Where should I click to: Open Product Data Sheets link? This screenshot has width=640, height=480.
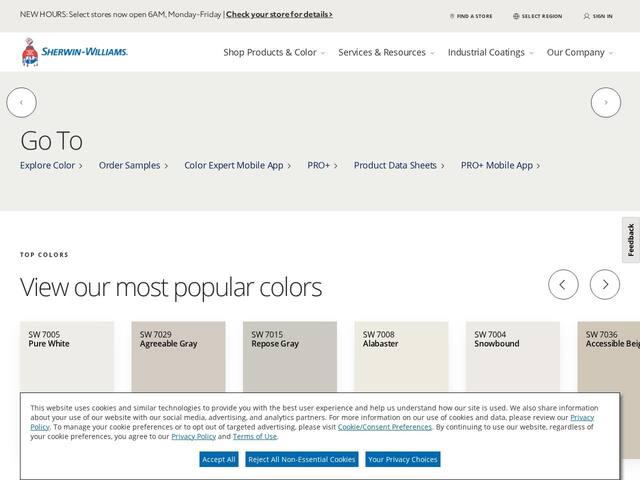pos(399,165)
